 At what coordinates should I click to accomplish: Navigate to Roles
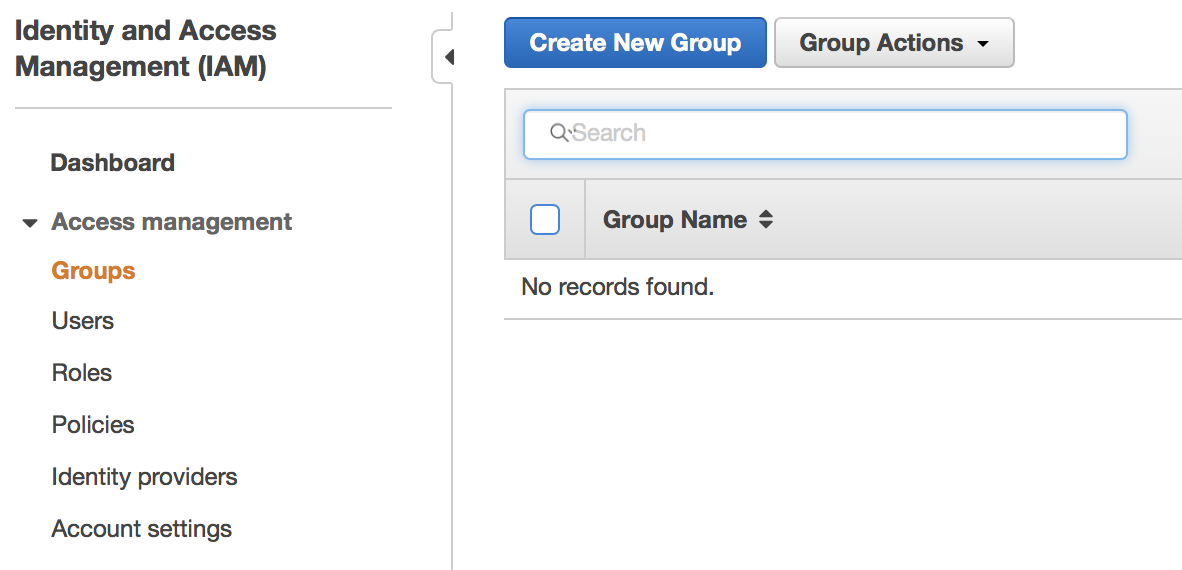pyautogui.click(x=82, y=373)
